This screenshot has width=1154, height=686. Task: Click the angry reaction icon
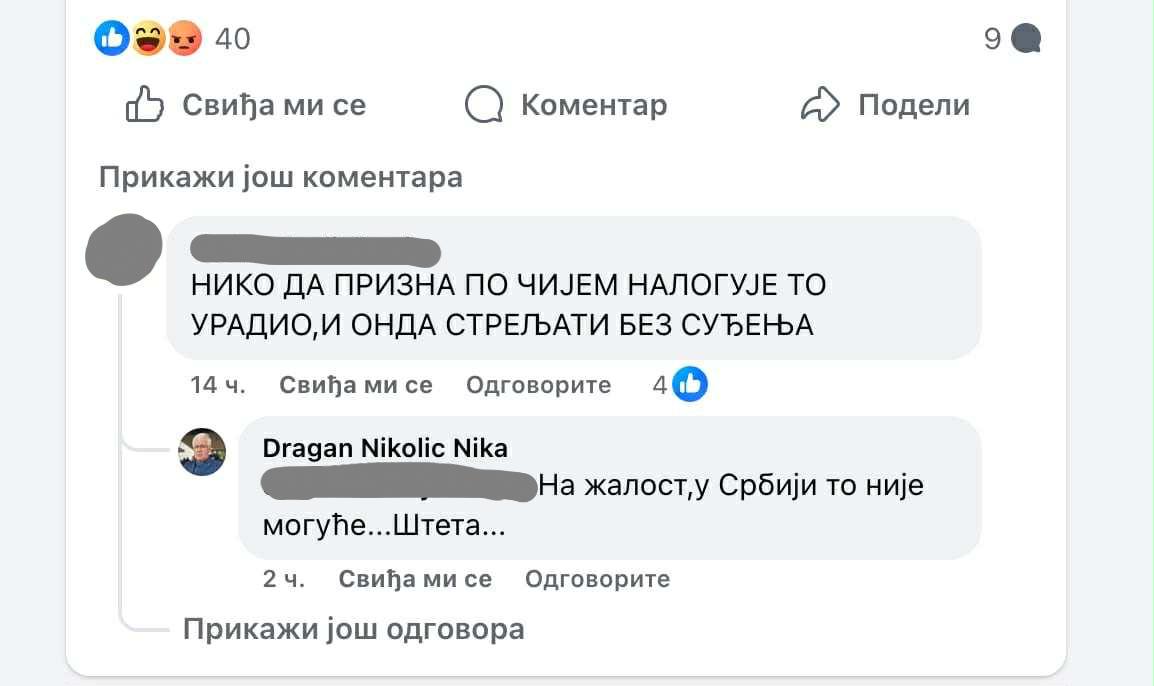click(x=184, y=39)
